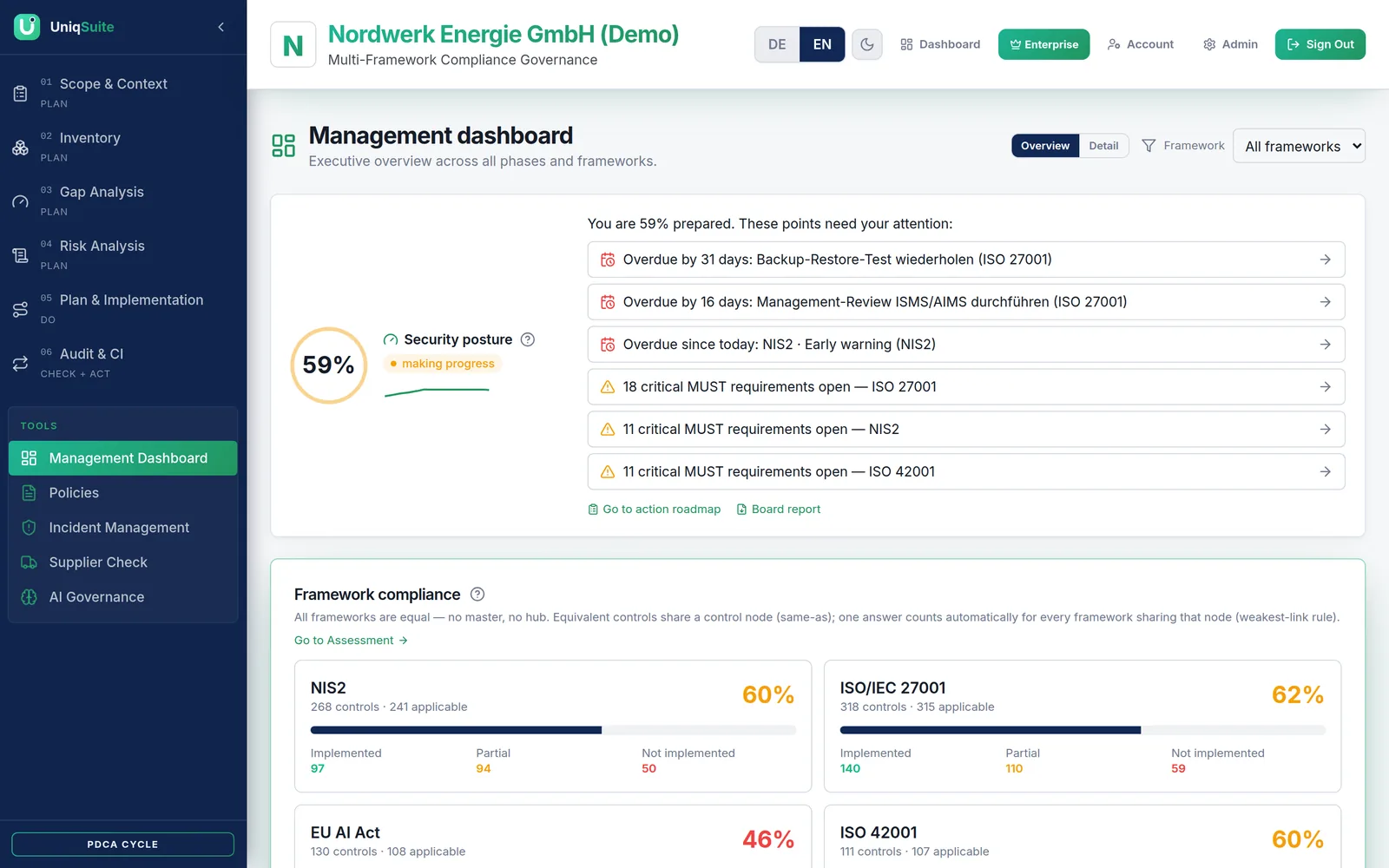Image resolution: width=1389 pixels, height=868 pixels.
Task: Click warning triangle on ISO 27001 requirements row
Action: pyautogui.click(x=608, y=387)
